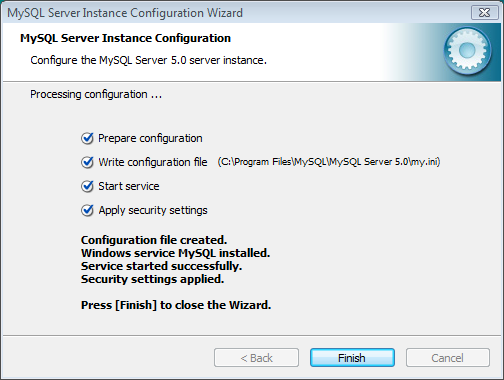Click the Finish button to close wizard
The width and height of the screenshot is (504, 380).
pos(352,358)
